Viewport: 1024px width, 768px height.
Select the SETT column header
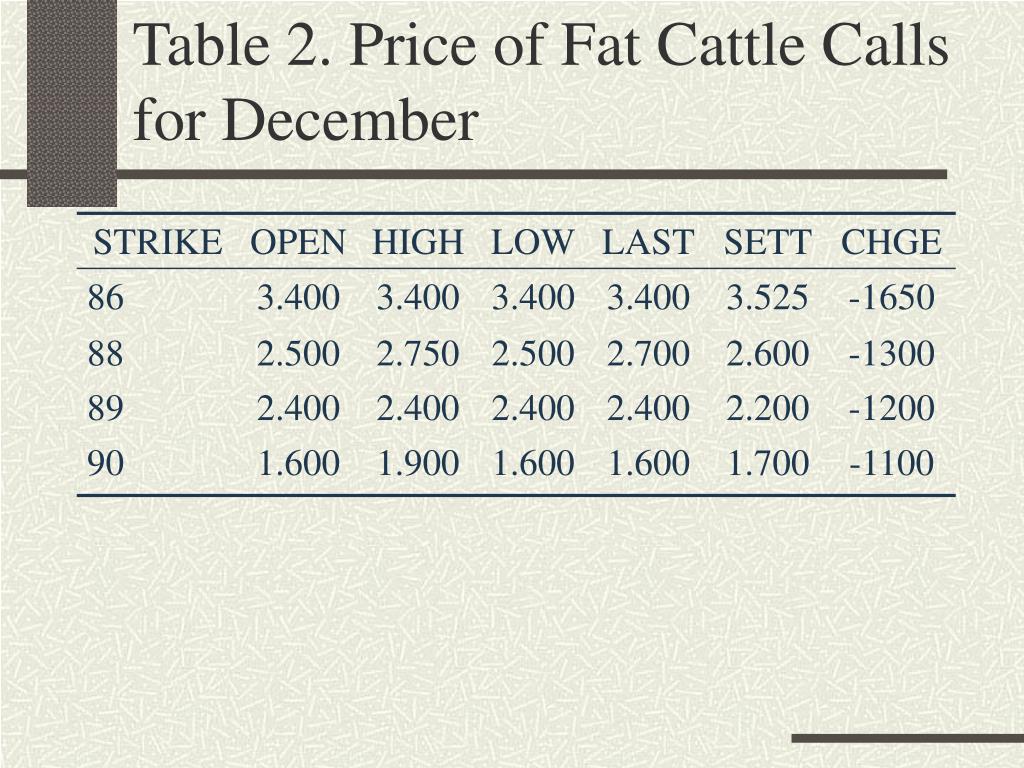[x=767, y=242]
